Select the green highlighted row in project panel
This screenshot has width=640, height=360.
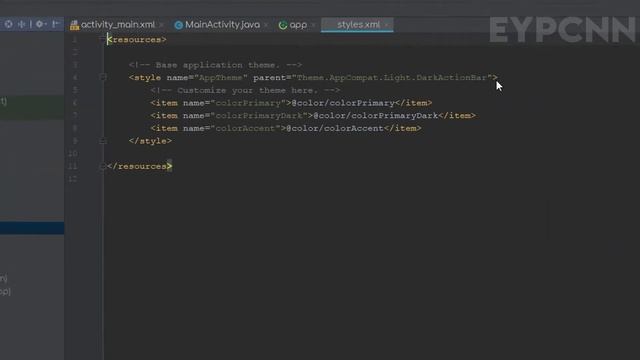32,107
